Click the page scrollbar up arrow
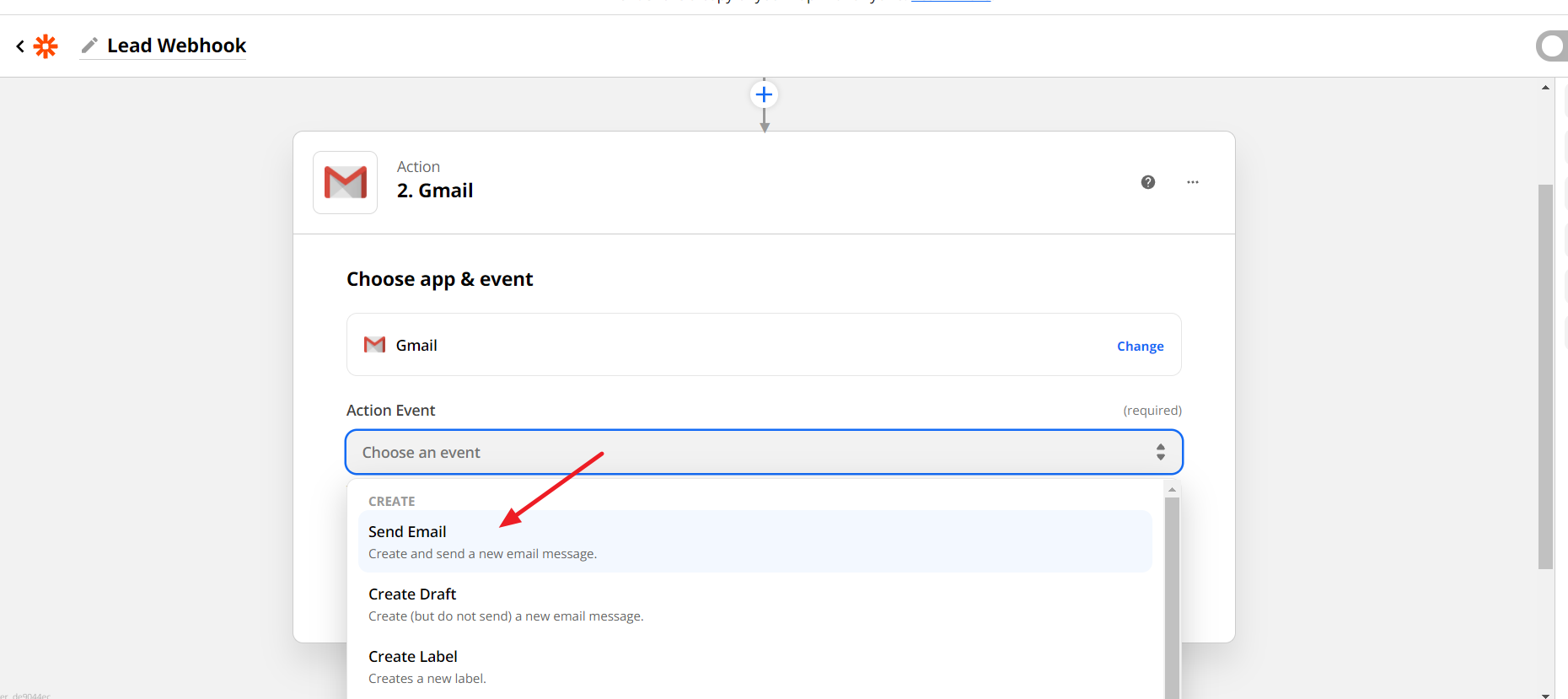The height and width of the screenshot is (699, 1568). (1545, 87)
